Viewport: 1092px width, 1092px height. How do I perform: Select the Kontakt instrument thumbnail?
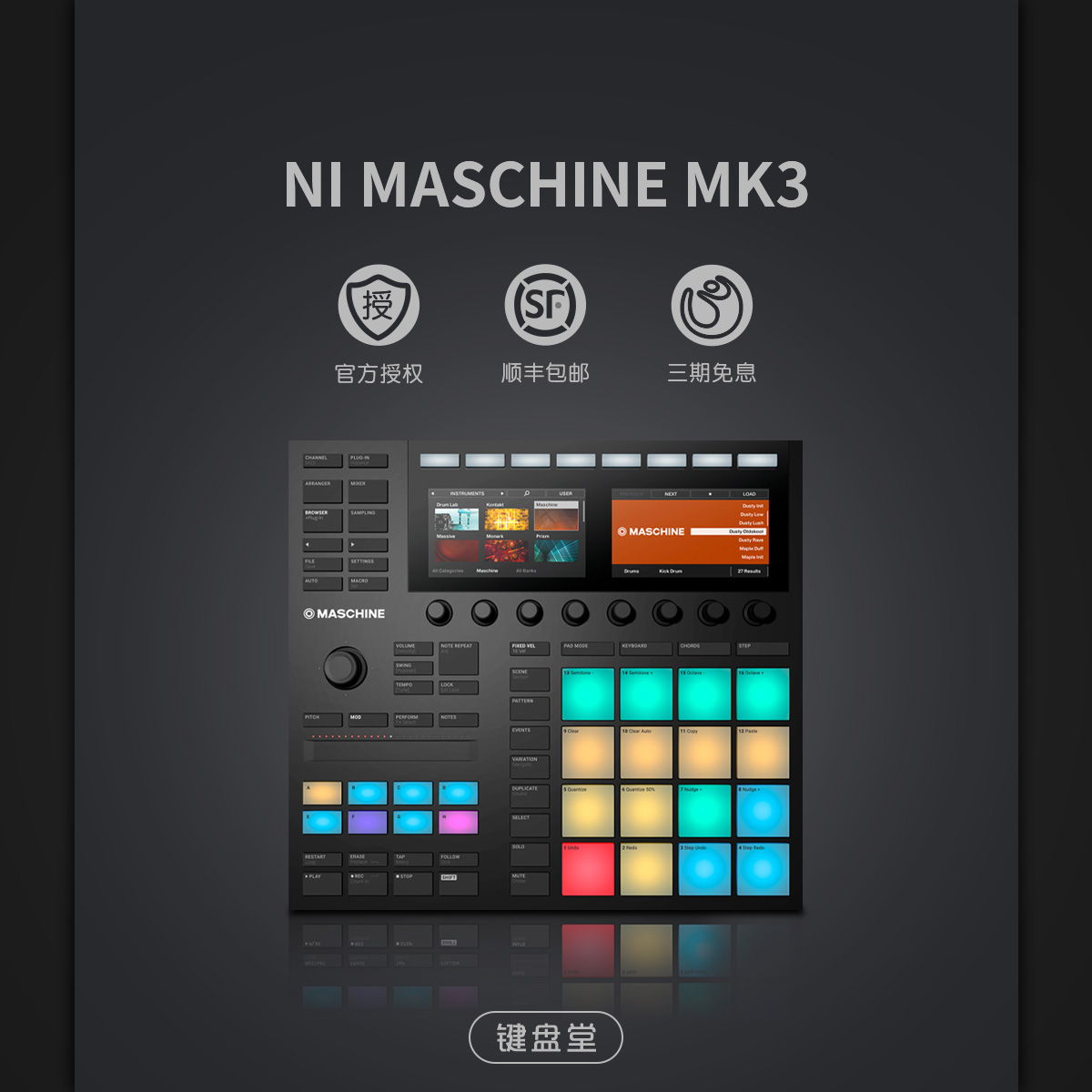tap(507, 517)
